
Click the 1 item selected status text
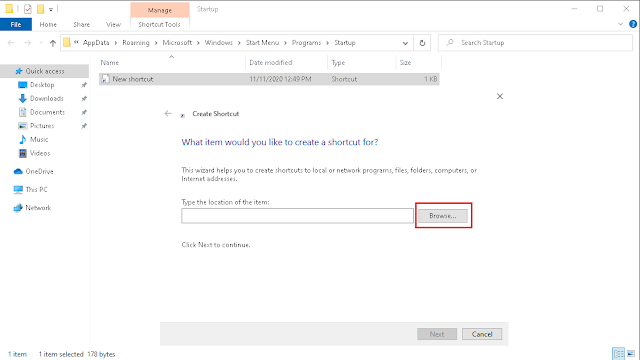[x=61, y=354]
